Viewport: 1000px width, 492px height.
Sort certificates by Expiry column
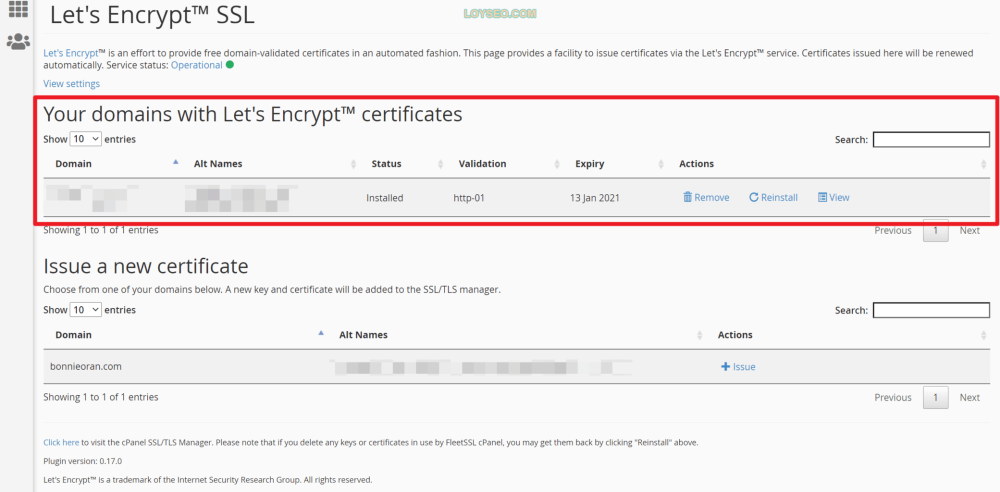[589, 163]
